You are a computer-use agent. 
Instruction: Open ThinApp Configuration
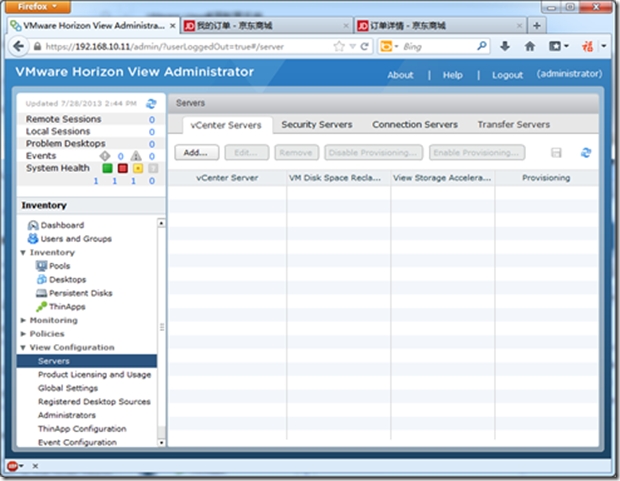click(x=82, y=429)
